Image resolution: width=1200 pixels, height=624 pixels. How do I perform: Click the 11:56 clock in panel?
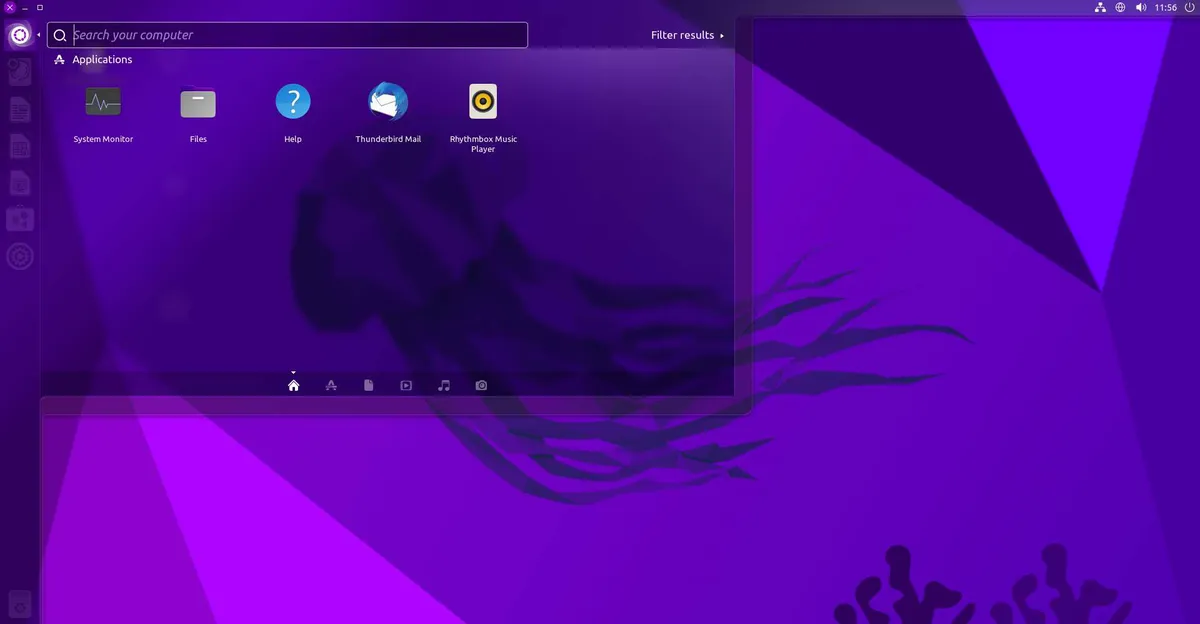(1165, 7)
